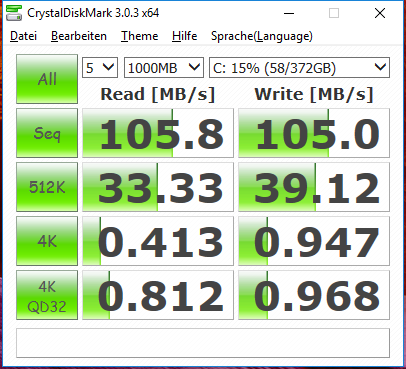Close the CrystalDiskMark window
406x369 pixels.
pyautogui.click(x=380, y=13)
